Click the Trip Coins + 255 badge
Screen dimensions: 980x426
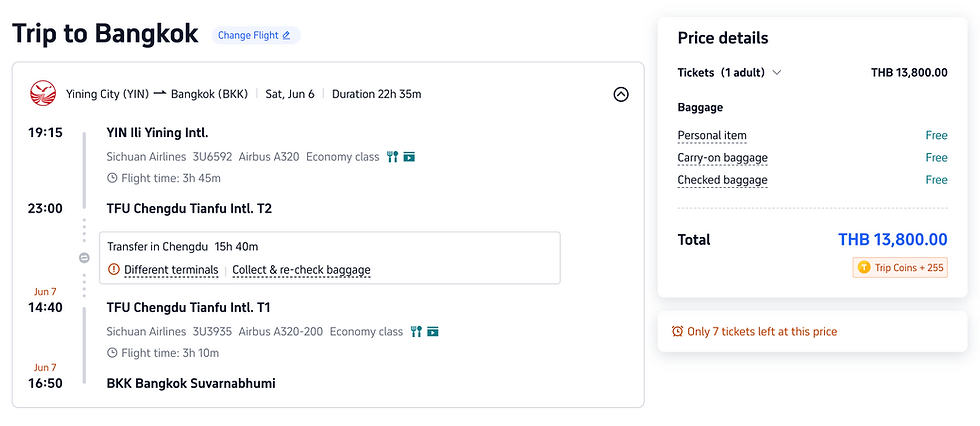[900, 268]
